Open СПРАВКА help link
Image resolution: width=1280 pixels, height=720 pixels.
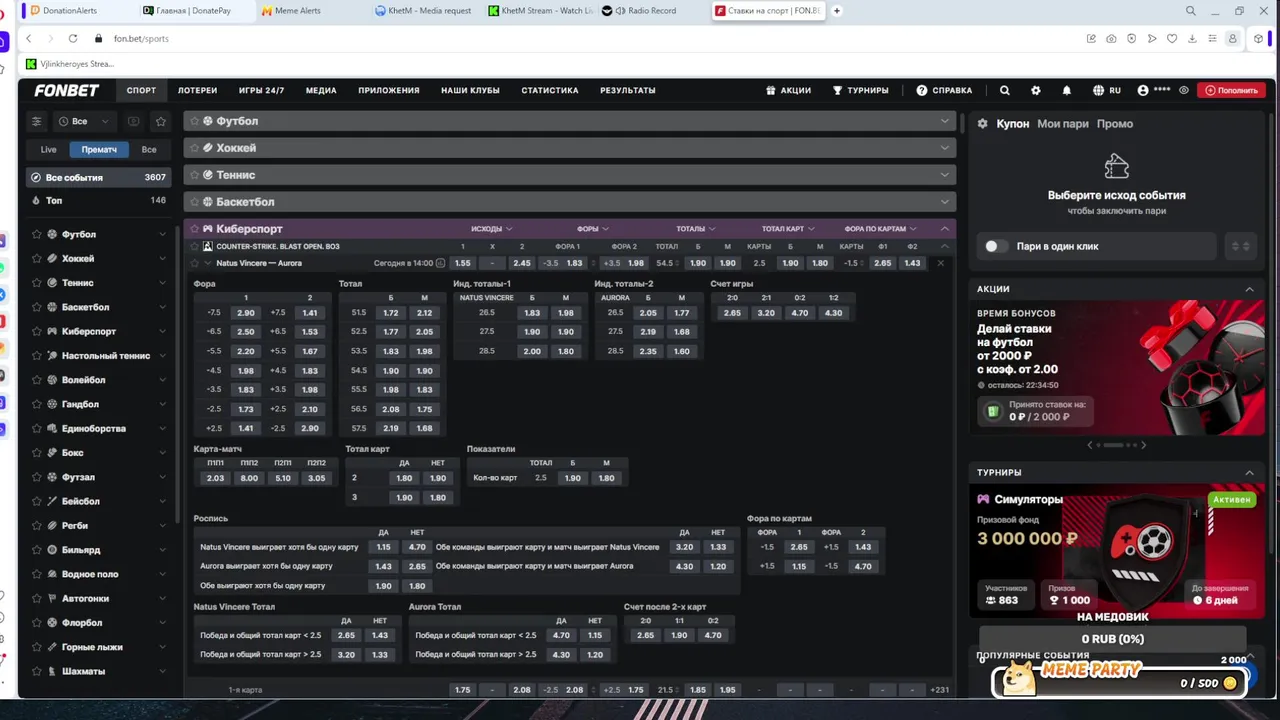point(944,90)
